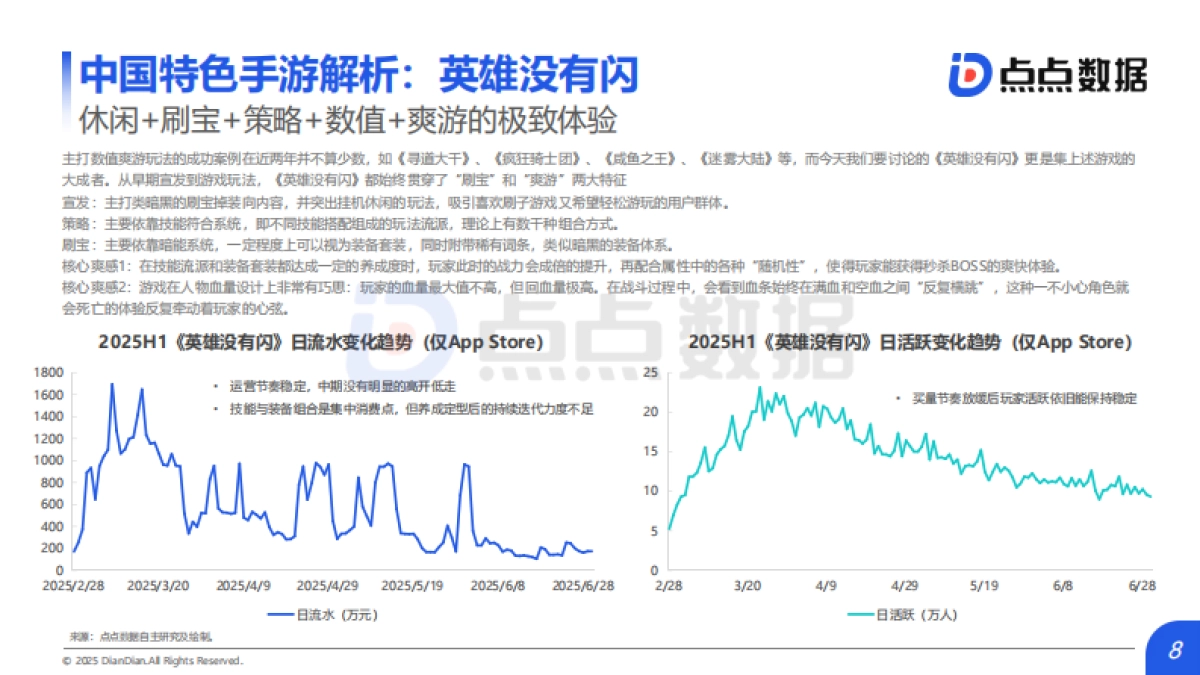Click the peak of the blue revenue curve
This screenshot has height=675, width=1200.
[x=113, y=385]
